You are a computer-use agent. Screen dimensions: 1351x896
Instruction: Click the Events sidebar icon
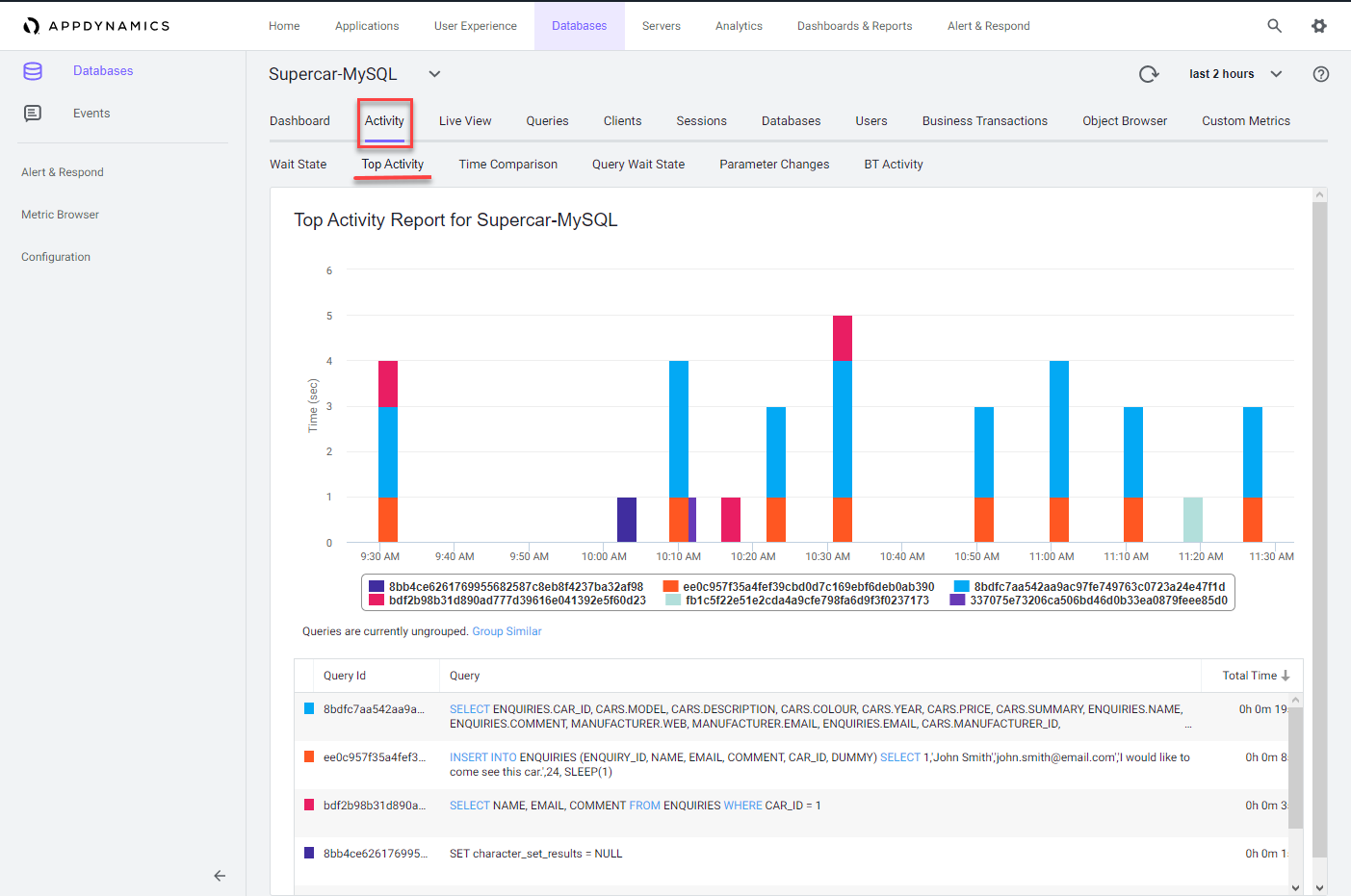(33, 114)
